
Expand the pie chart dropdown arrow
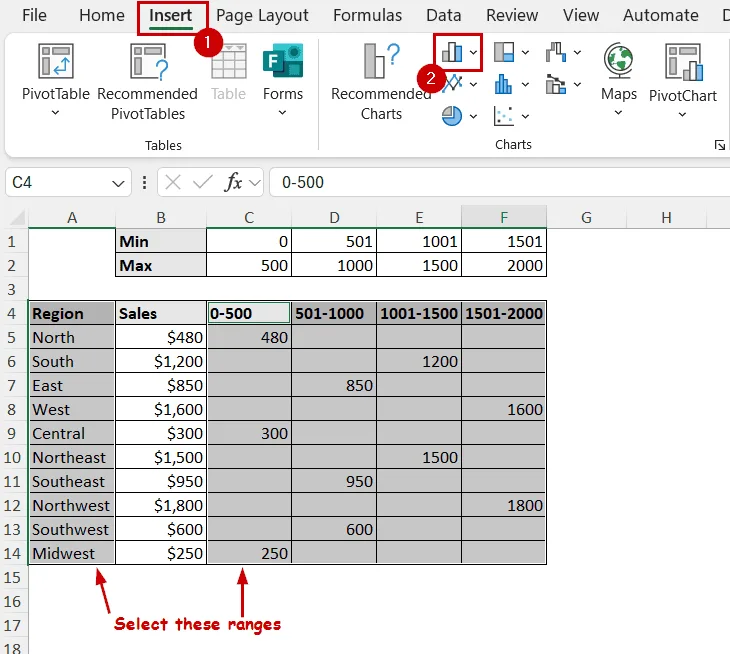[473, 116]
